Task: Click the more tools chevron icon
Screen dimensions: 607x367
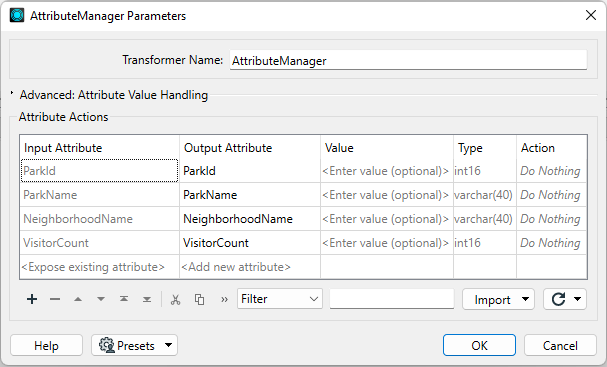Action: 224,299
